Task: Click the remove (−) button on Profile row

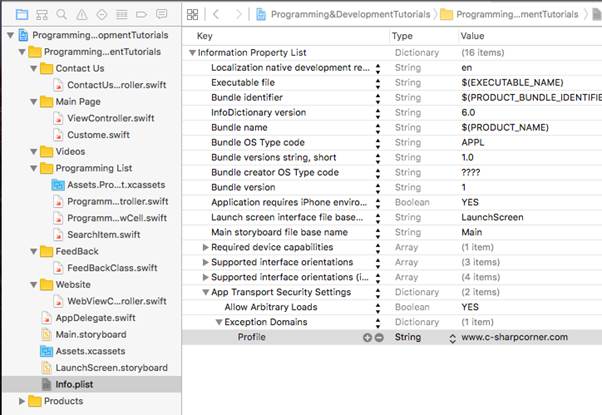Action: coord(379,338)
